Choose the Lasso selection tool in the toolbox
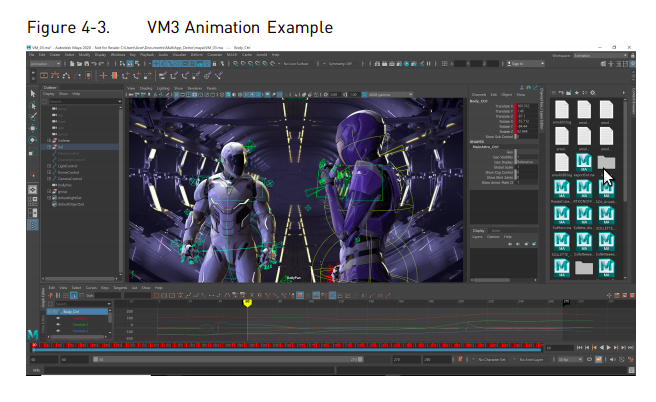Viewport: 656px width, 402px height. (x=33, y=105)
